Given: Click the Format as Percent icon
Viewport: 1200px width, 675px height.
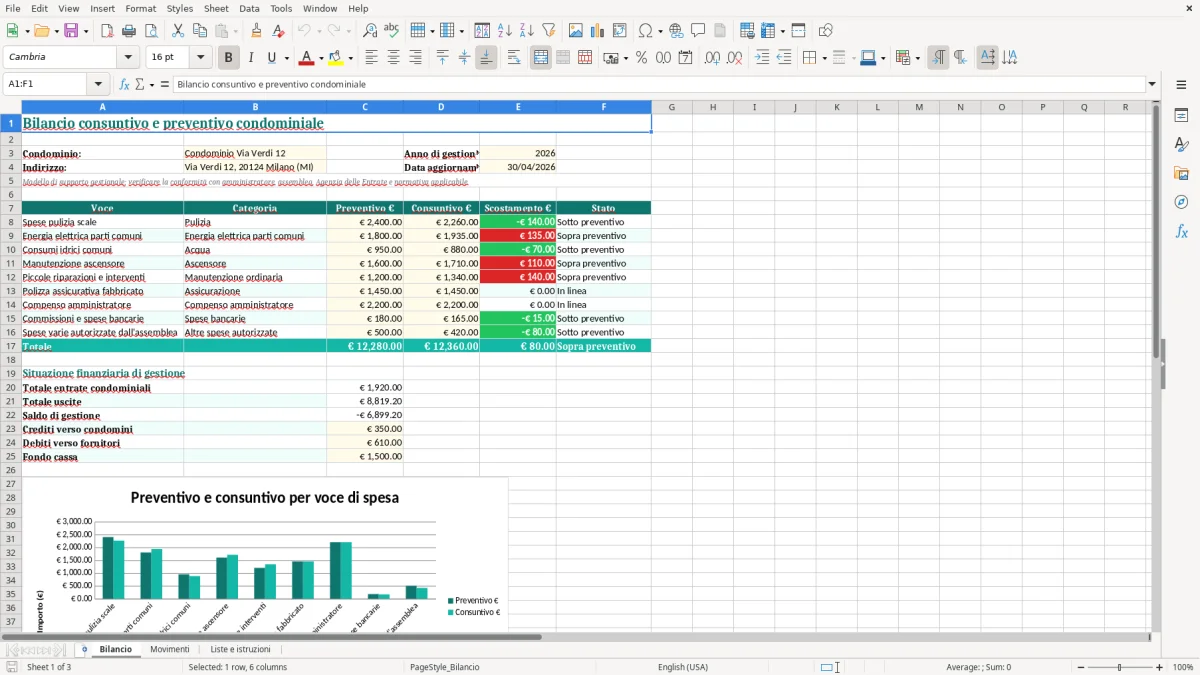Looking at the screenshot, I should [641, 58].
